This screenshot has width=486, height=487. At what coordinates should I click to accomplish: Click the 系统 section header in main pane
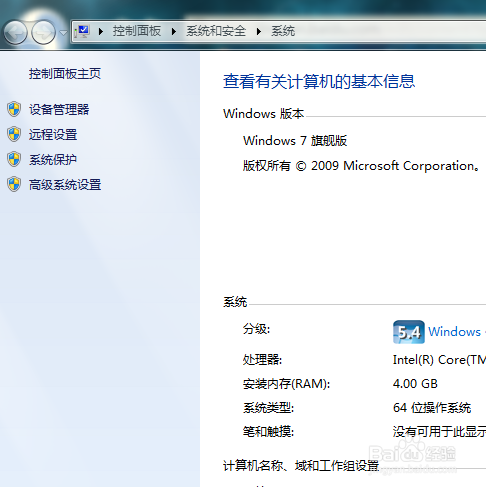tap(235, 302)
